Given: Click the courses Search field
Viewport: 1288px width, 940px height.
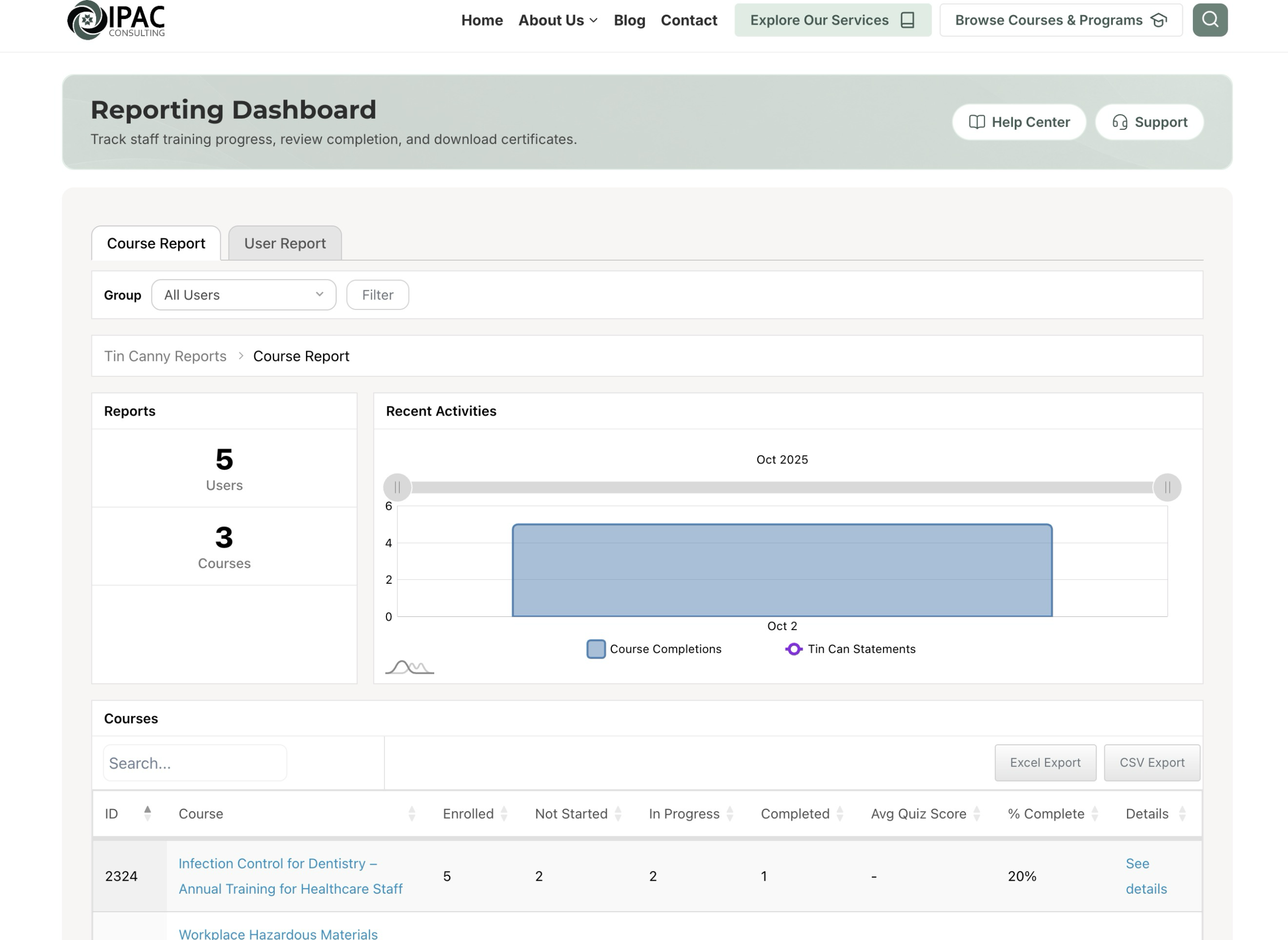Looking at the screenshot, I should click(195, 763).
